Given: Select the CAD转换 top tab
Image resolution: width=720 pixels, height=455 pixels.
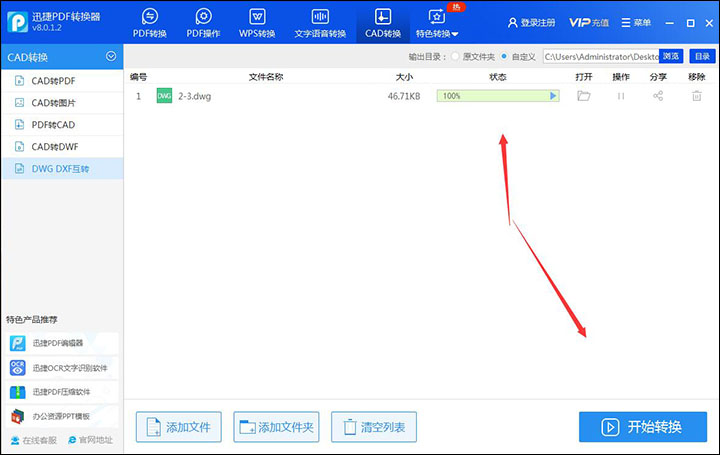Looking at the screenshot, I should click(x=383, y=22).
